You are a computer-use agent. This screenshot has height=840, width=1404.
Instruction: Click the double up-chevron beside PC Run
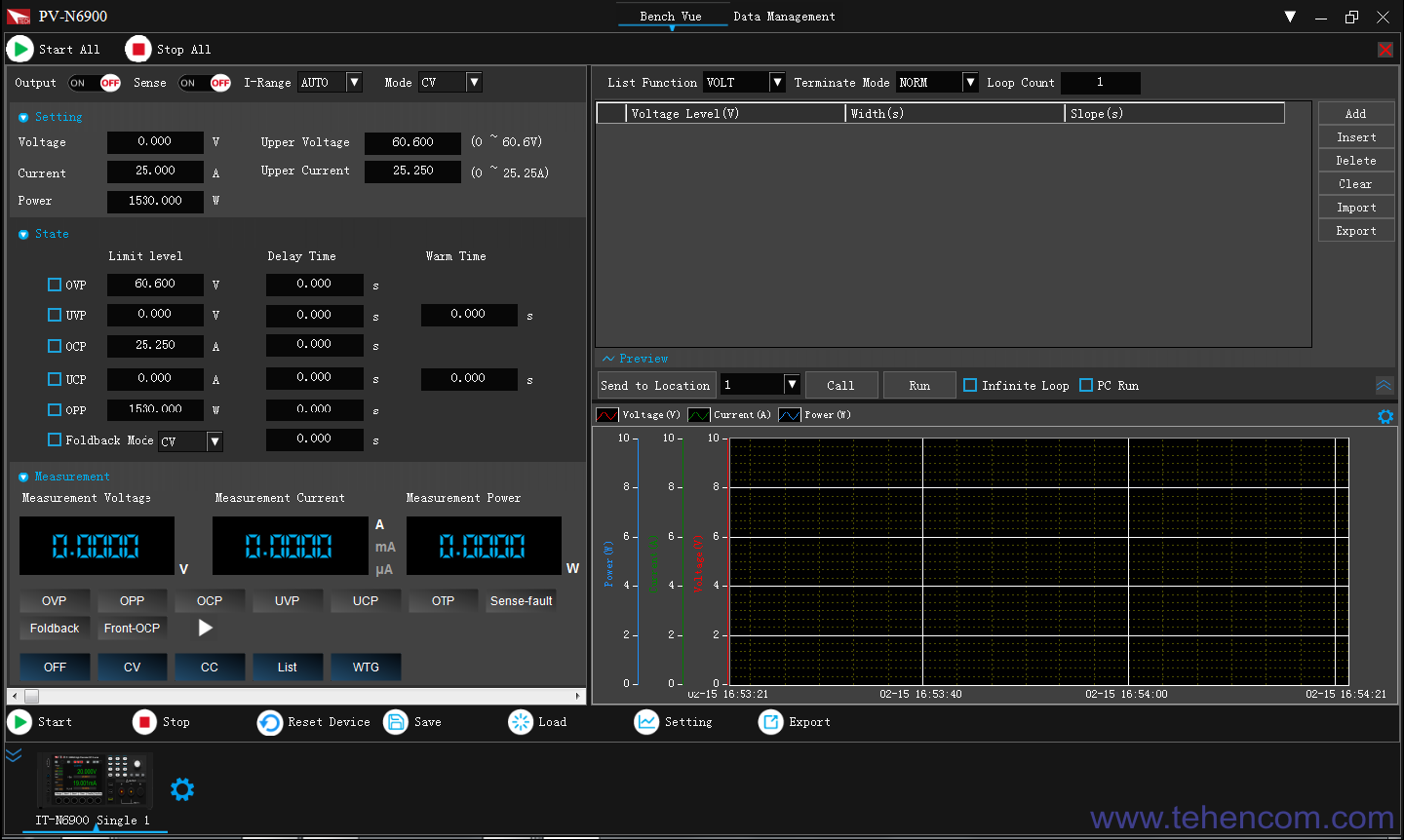[1384, 385]
